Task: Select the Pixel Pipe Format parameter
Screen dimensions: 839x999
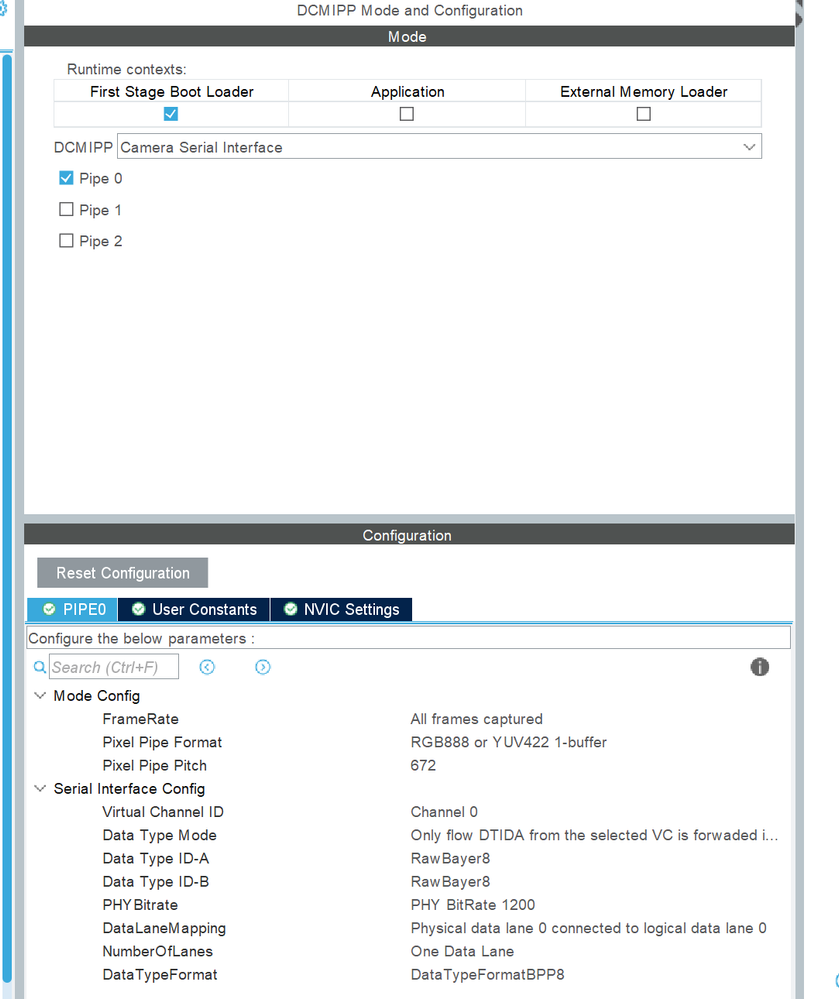Action: (x=162, y=742)
